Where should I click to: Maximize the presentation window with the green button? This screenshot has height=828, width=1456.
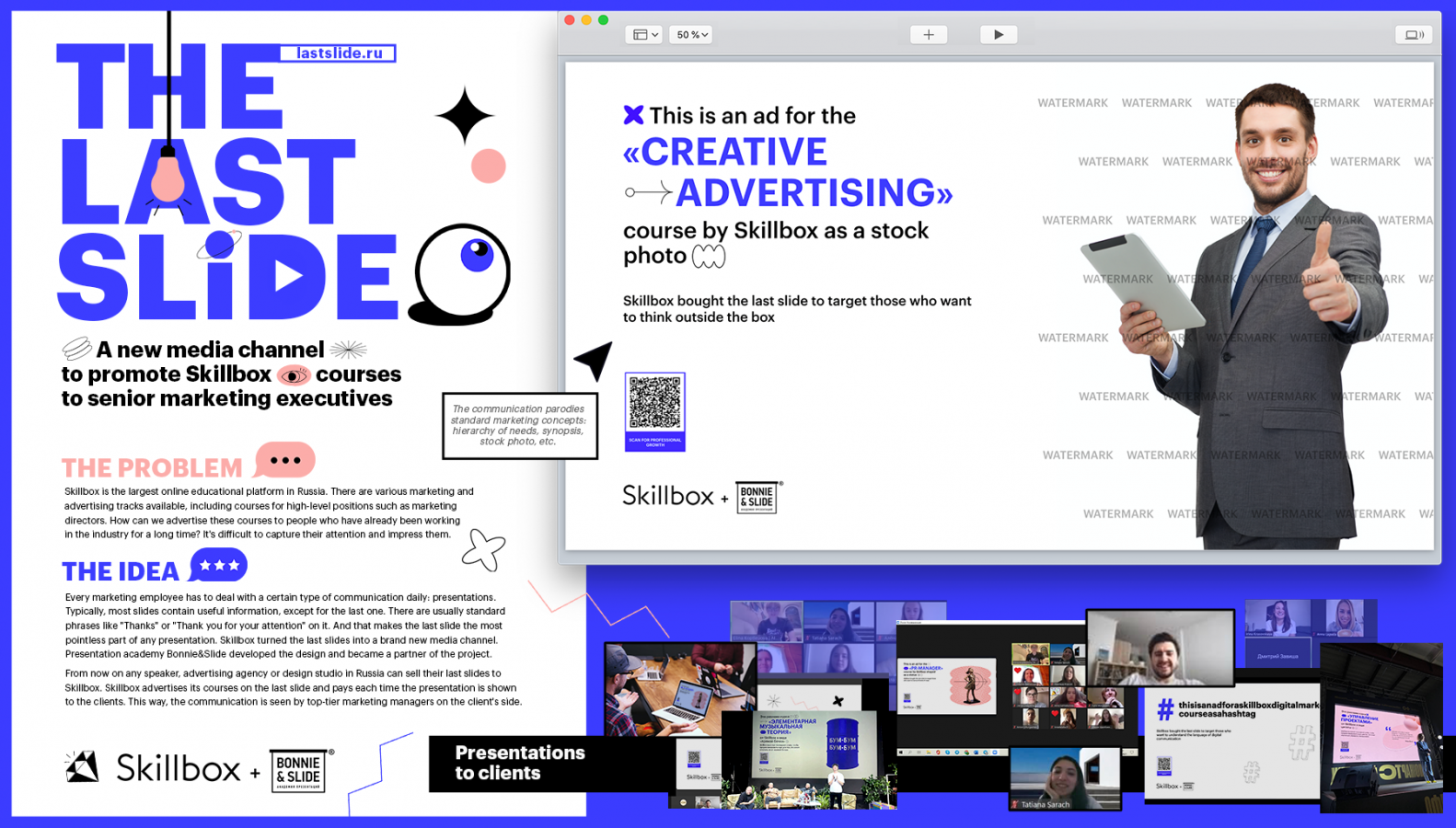tap(603, 19)
